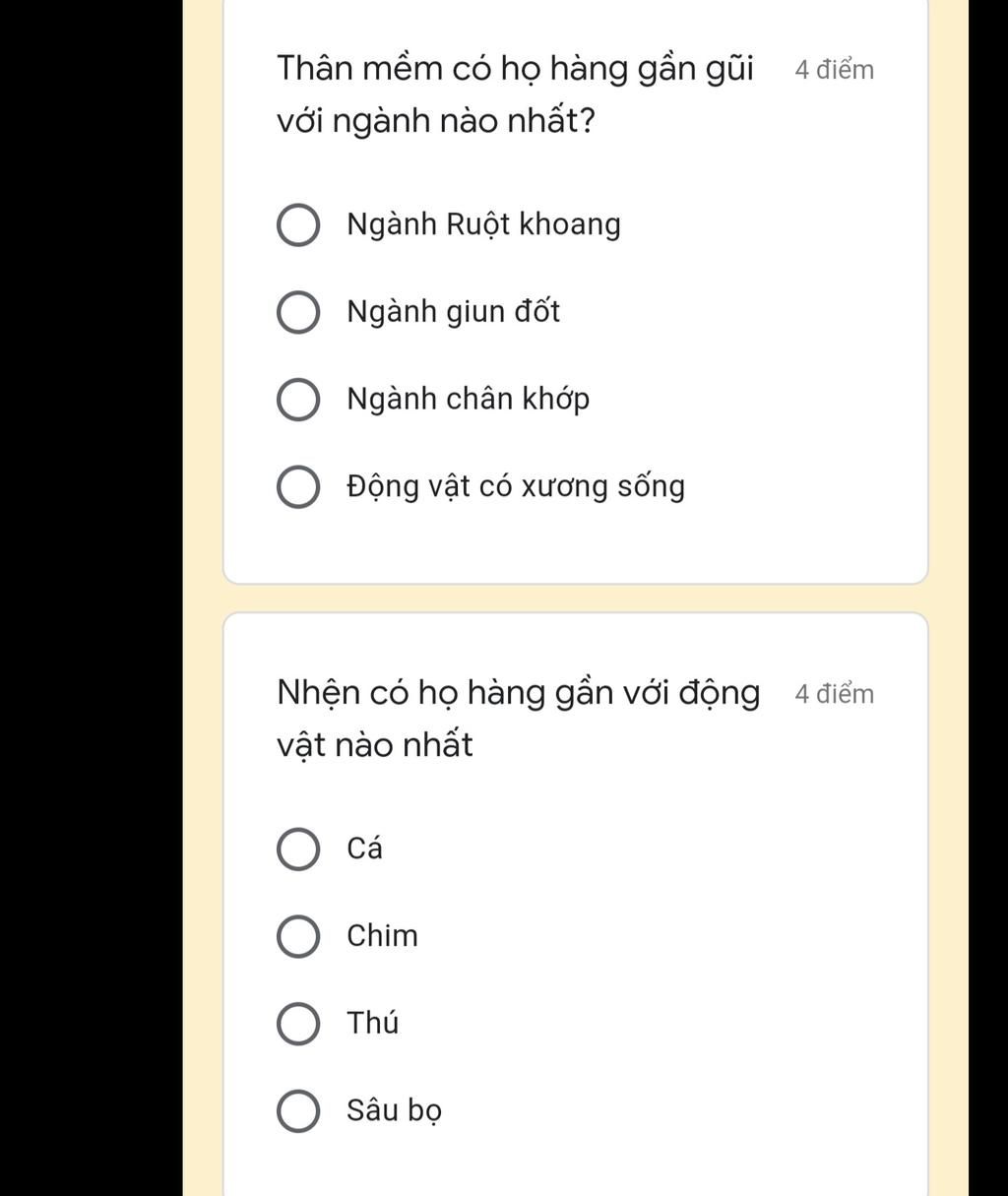This screenshot has height=1196, width=1008.
Task: Click the 'Ngành giun đốt' option text
Action: tap(453, 312)
